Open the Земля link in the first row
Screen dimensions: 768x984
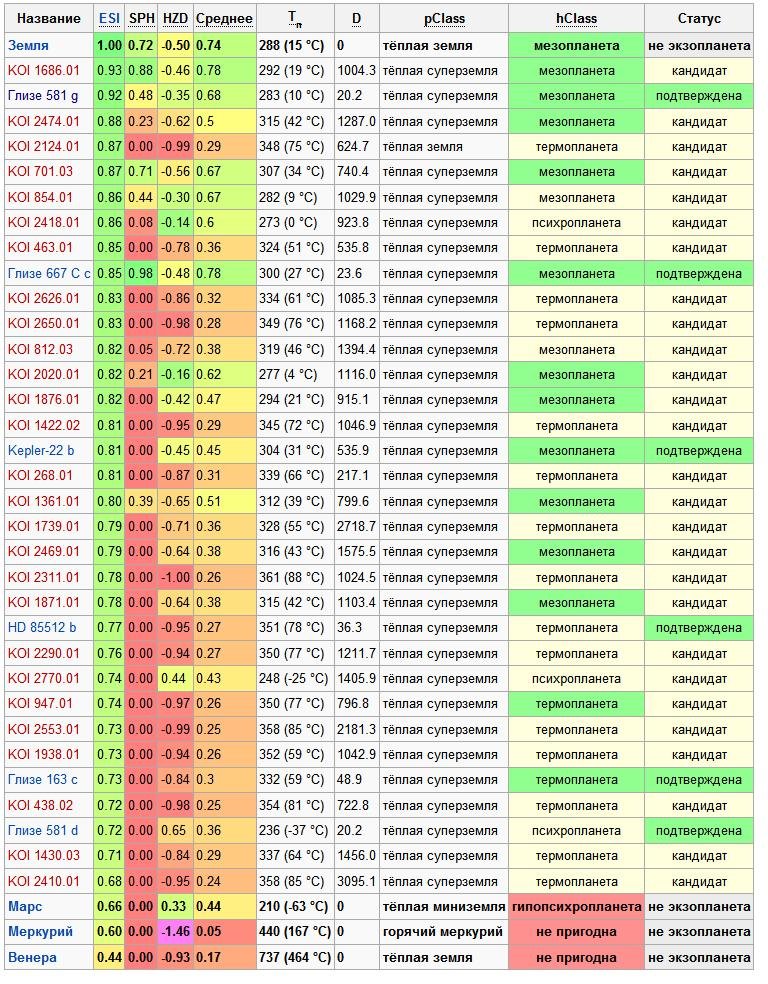(28, 45)
